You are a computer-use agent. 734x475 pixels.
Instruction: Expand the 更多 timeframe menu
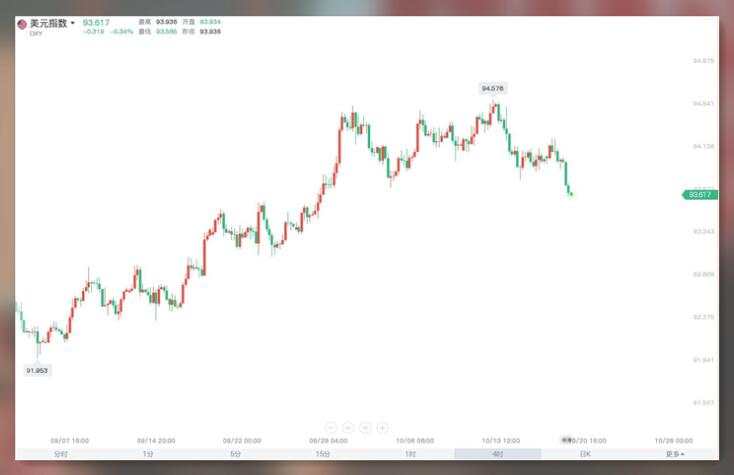tap(675, 454)
